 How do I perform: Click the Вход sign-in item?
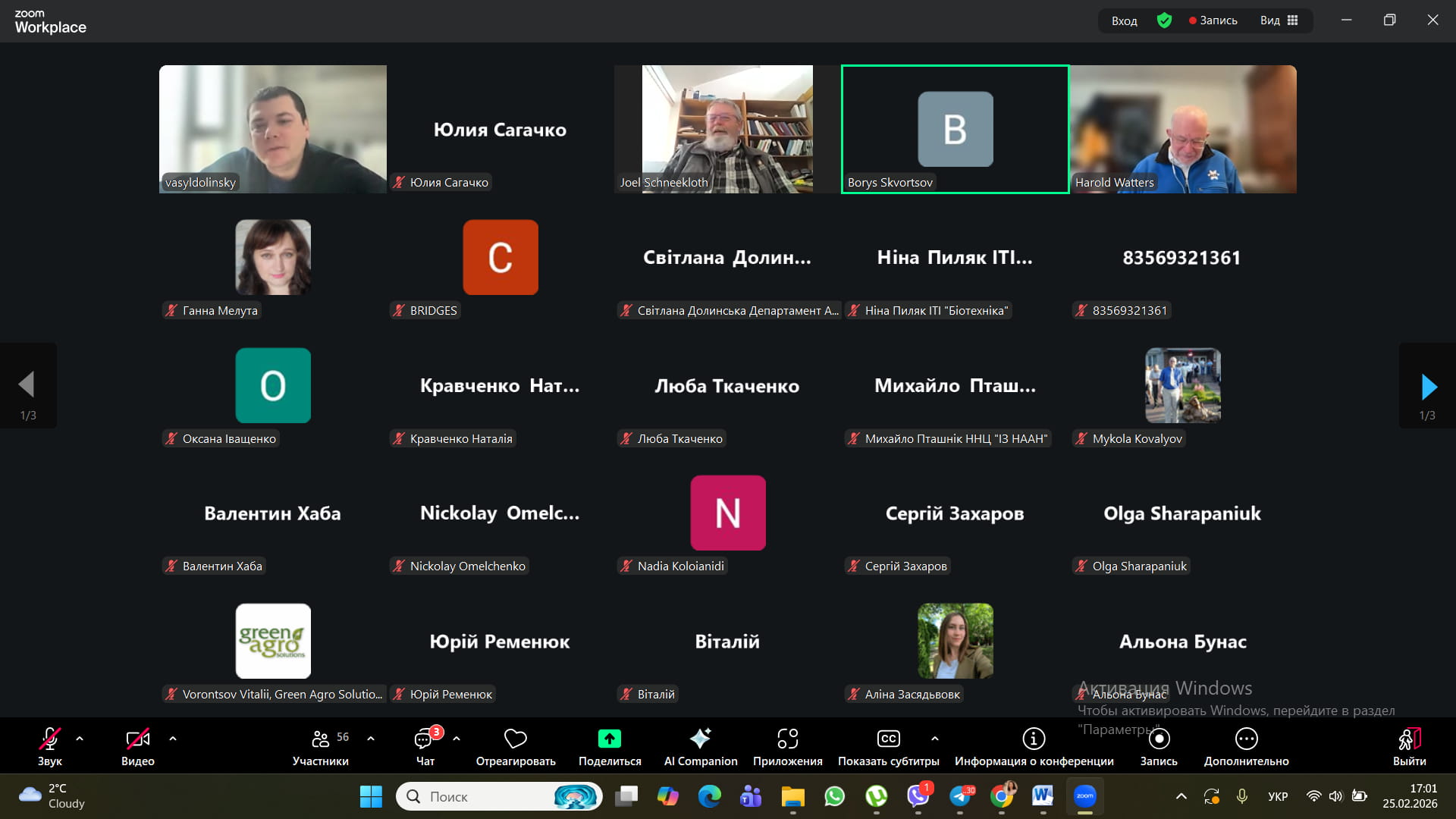click(x=1124, y=20)
